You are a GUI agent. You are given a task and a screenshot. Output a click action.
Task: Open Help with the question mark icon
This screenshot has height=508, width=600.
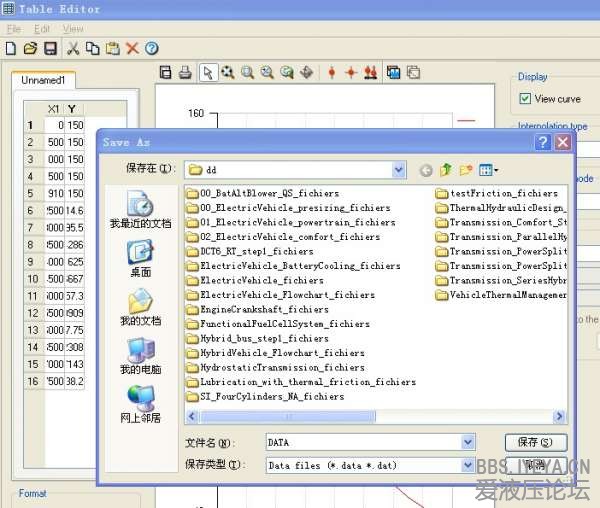(x=151, y=48)
